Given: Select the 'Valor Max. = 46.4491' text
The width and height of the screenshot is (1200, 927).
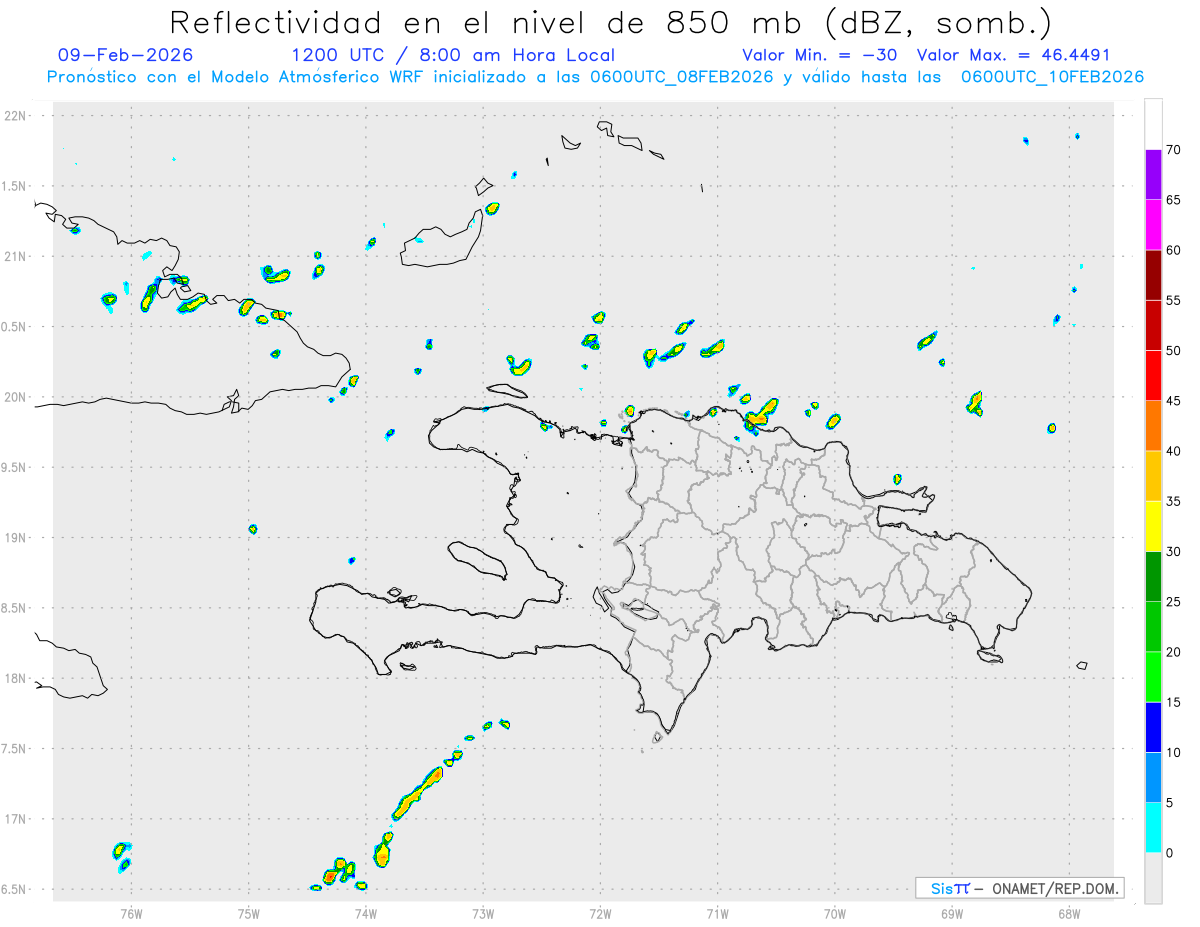Looking at the screenshot, I should click(1013, 55).
